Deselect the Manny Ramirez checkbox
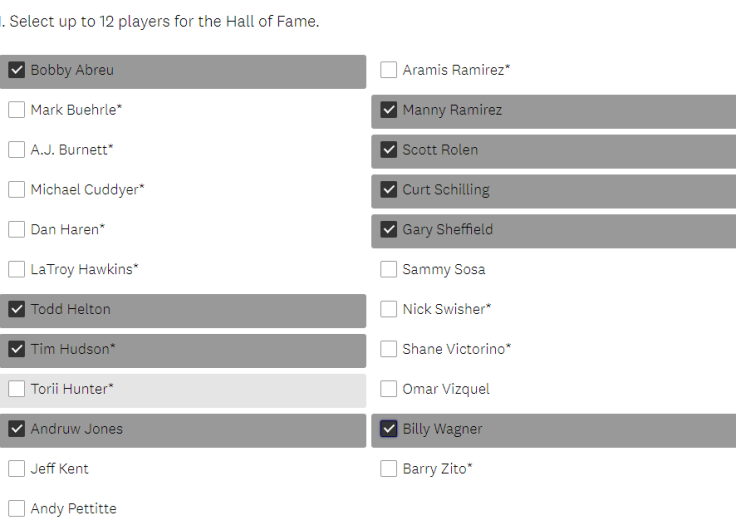This screenshot has height=525, width=736. tap(389, 110)
